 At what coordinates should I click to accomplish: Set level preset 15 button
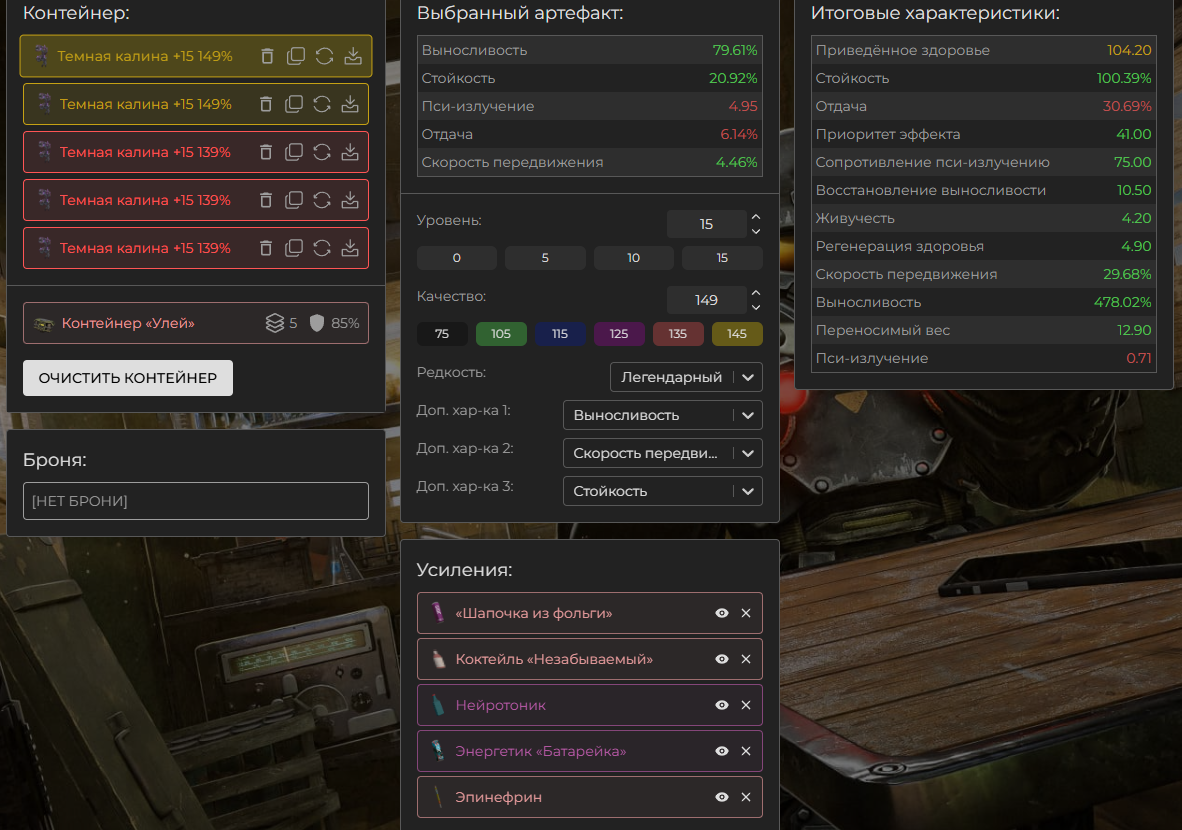click(722, 258)
